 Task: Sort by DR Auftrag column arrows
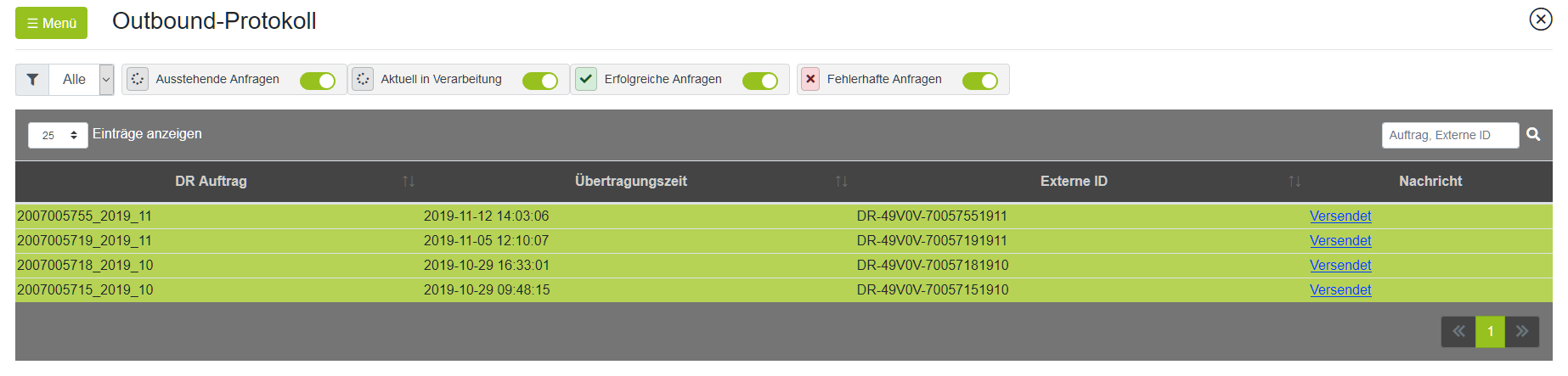click(409, 181)
